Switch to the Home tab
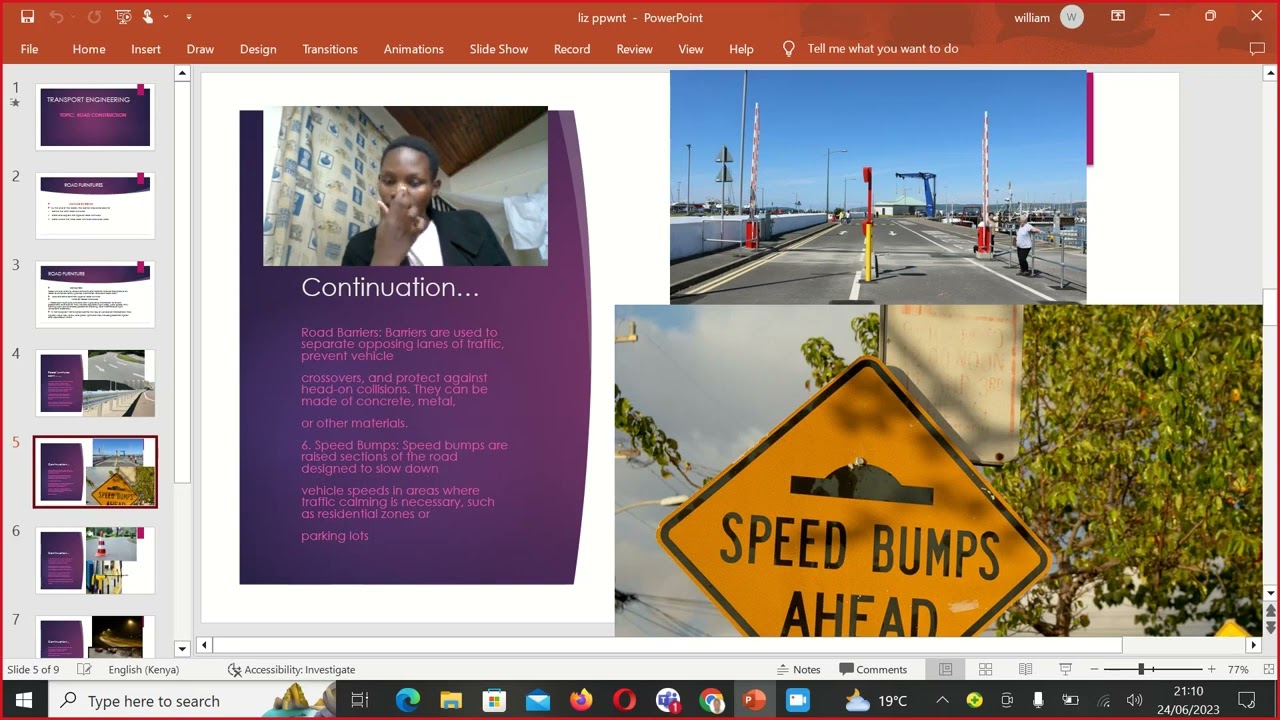Viewport: 1280px width, 720px height. pos(89,49)
